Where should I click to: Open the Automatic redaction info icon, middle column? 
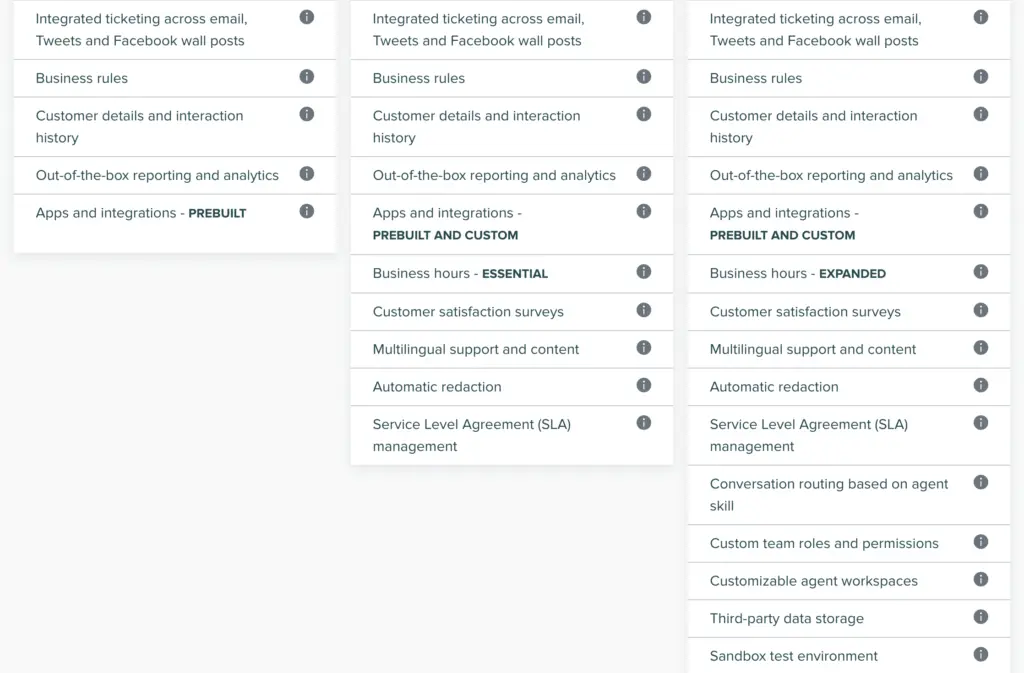[x=644, y=386]
